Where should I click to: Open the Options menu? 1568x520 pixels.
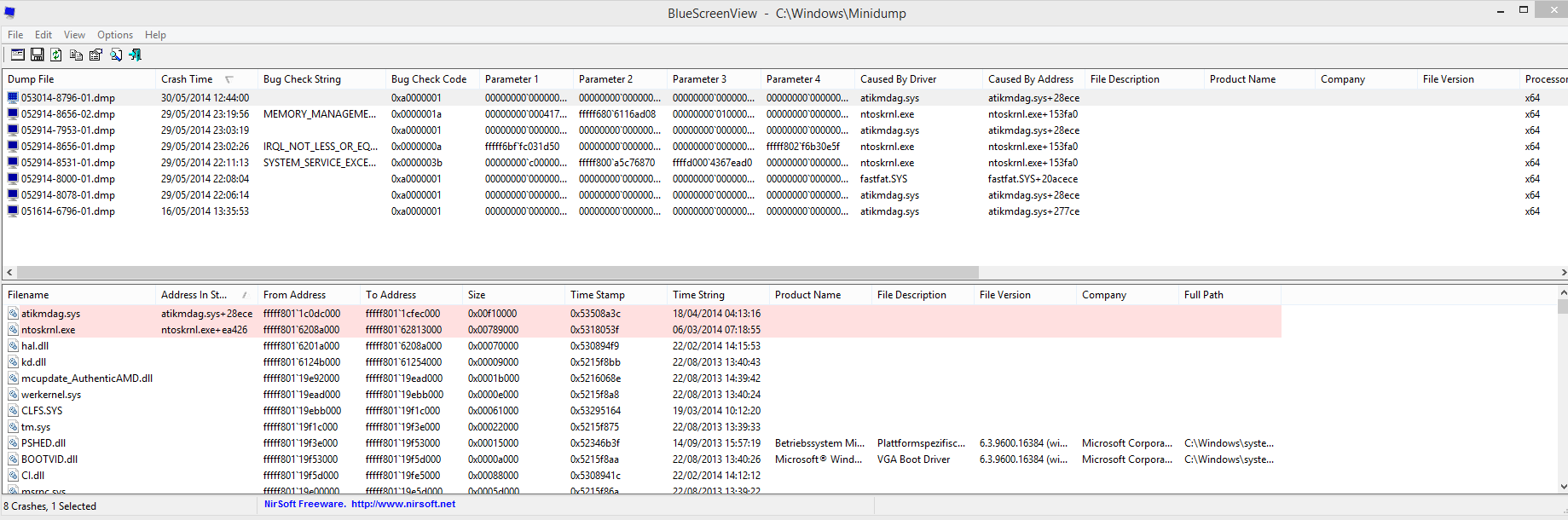click(x=115, y=35)
